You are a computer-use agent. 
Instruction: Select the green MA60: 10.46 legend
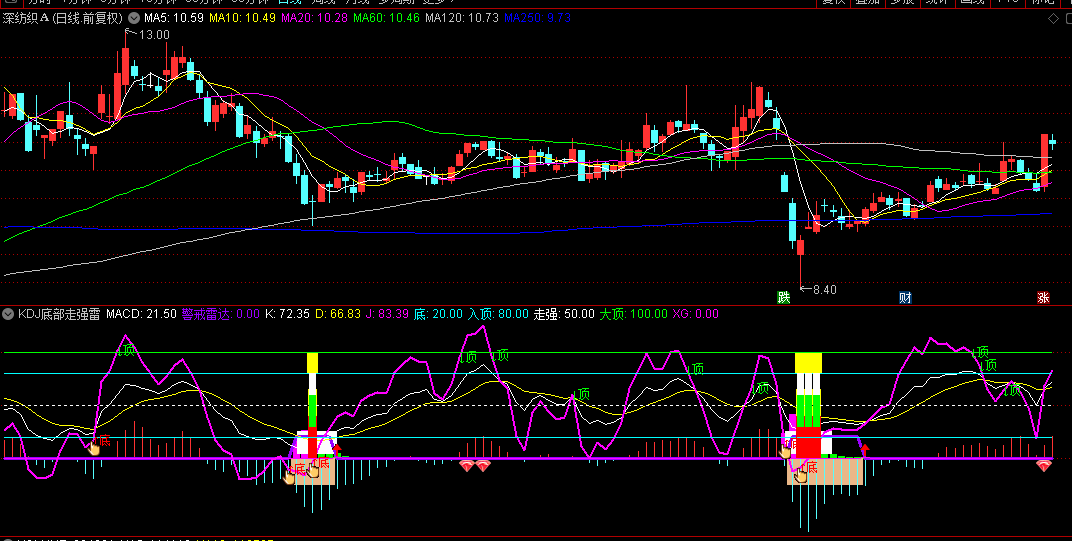coord(386,18)
